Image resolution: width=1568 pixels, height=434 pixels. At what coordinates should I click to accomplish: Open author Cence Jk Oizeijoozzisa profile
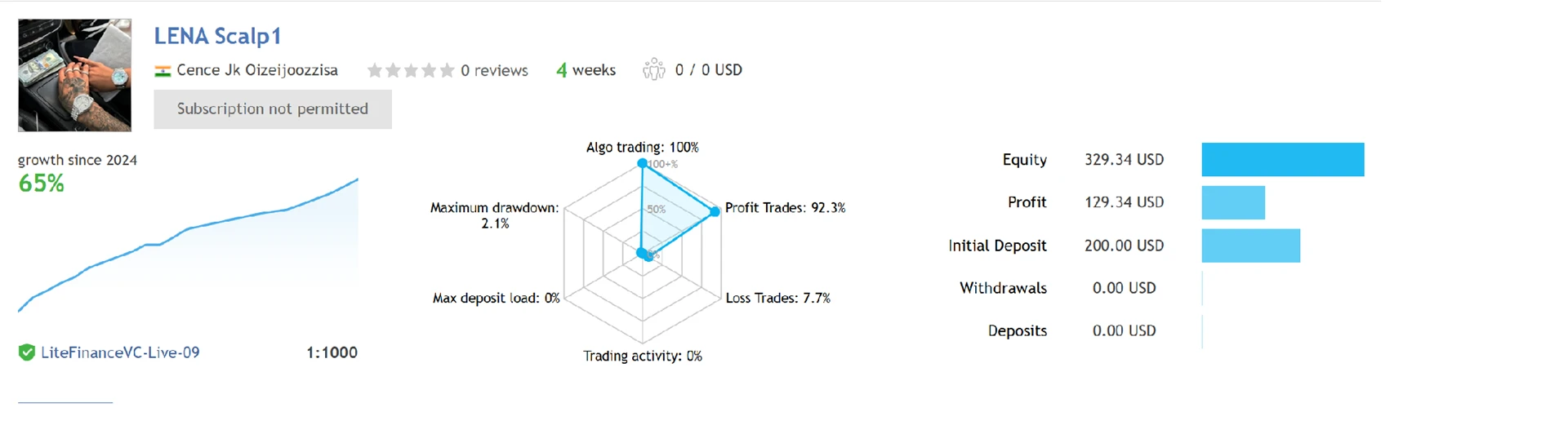click(x=257, y=70)
